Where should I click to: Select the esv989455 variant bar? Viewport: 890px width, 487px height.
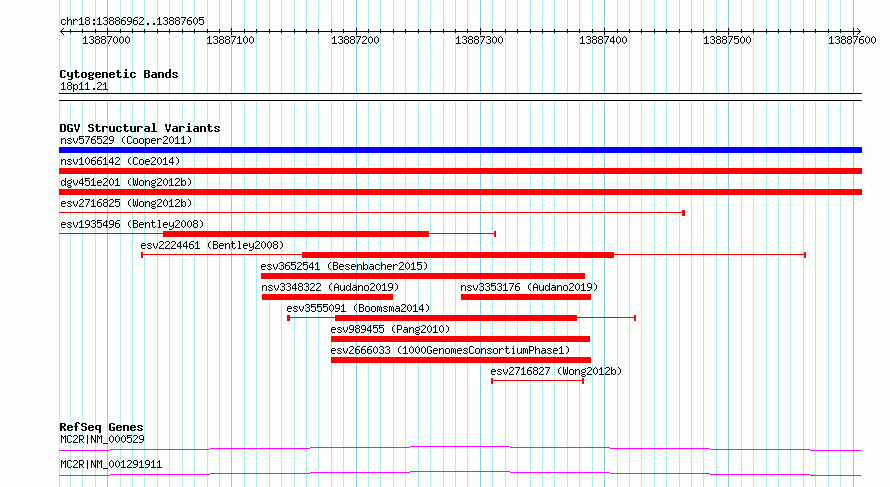[460, 339]
